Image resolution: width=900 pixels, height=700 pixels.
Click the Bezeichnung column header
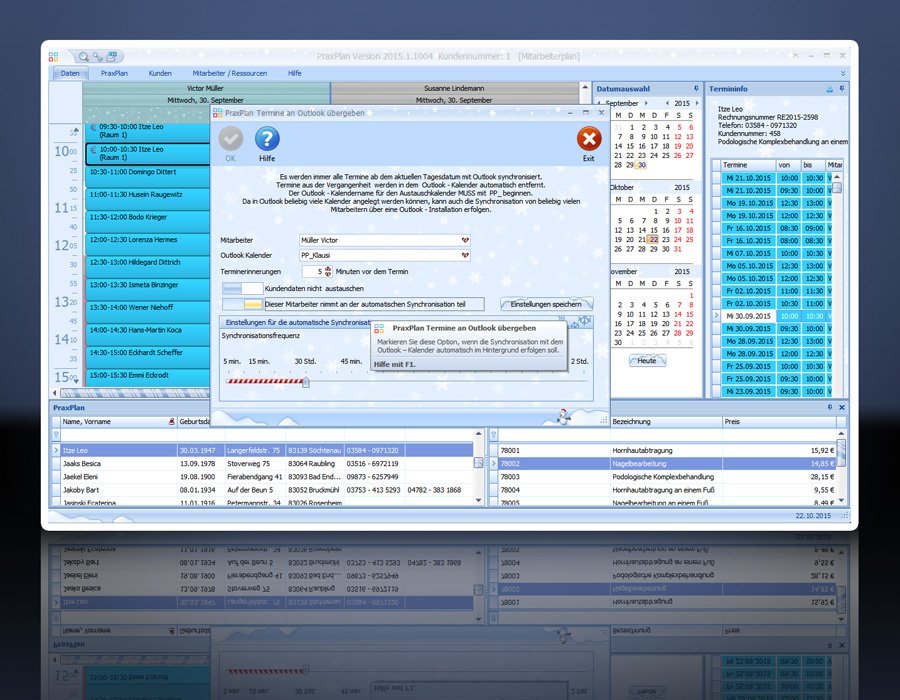point(665,422)
